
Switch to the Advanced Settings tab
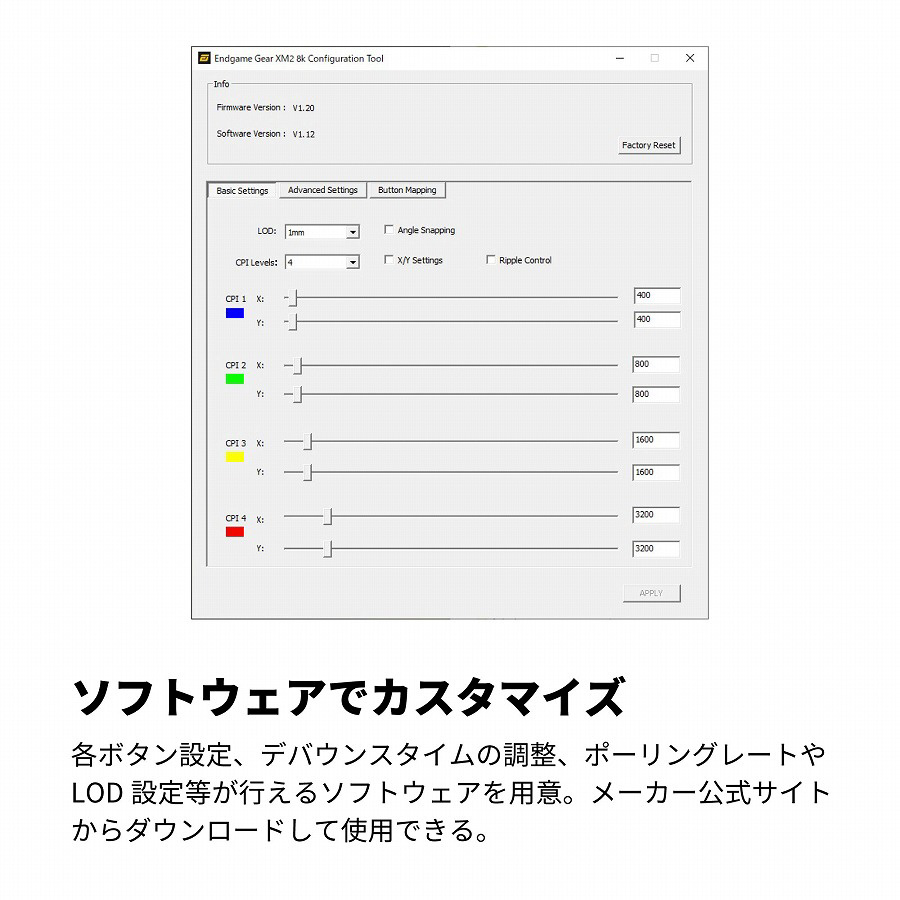pos(322,190)
